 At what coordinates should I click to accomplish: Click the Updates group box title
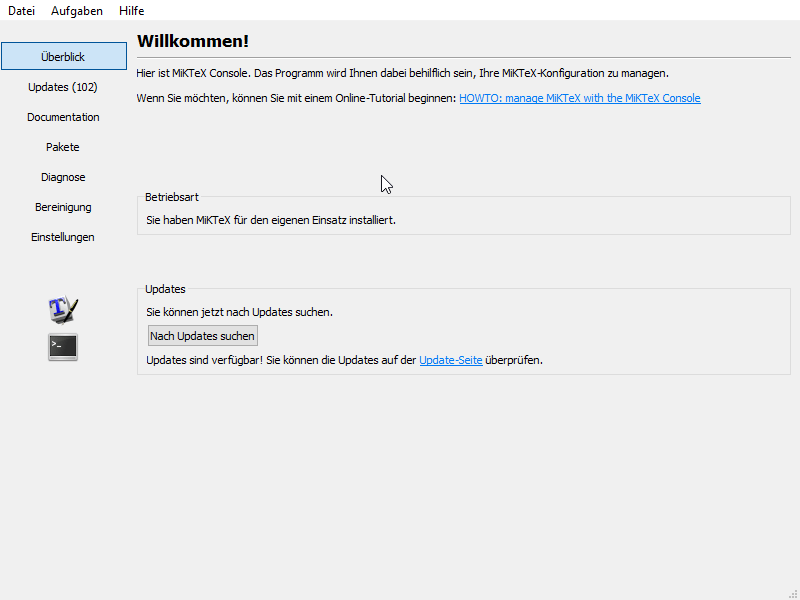coord(165,289)
